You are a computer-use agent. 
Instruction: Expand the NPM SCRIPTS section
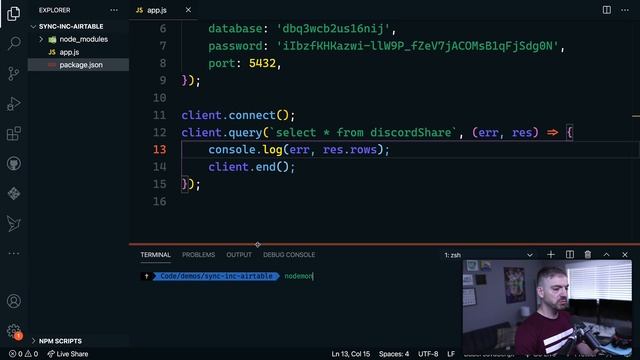(x=60, y=341)
